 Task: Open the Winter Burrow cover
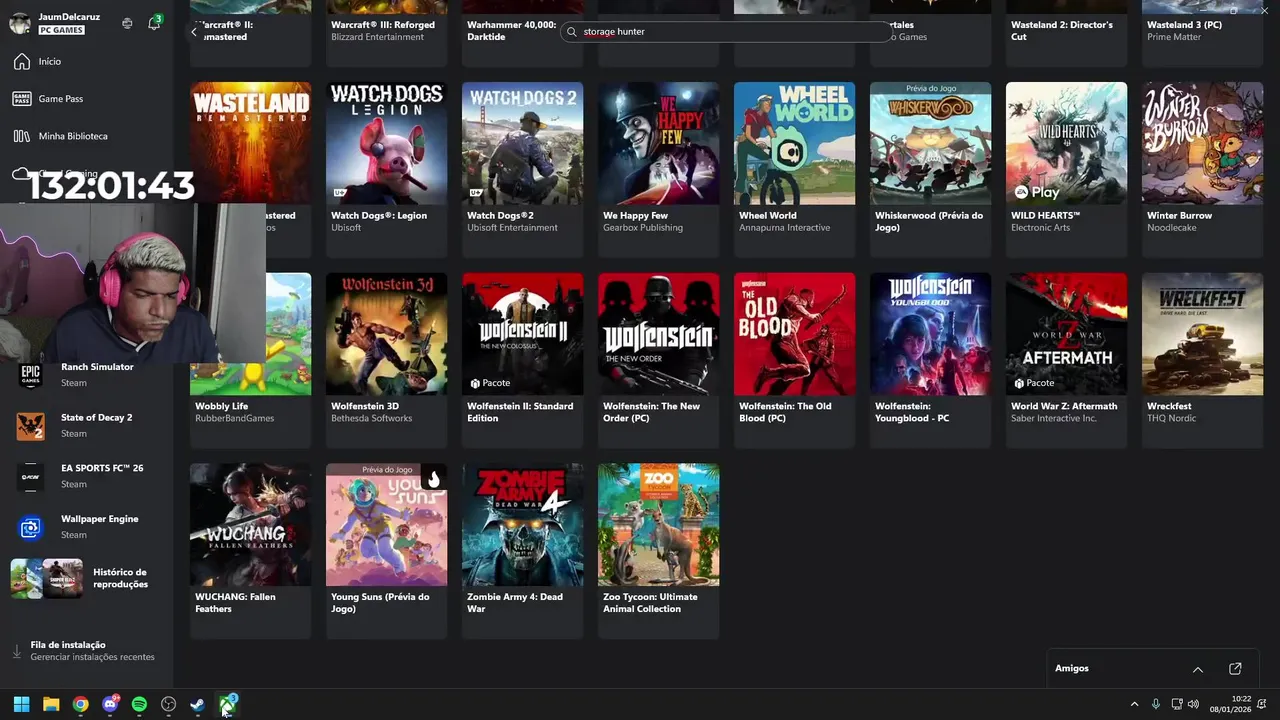[x=1202, y=143]
